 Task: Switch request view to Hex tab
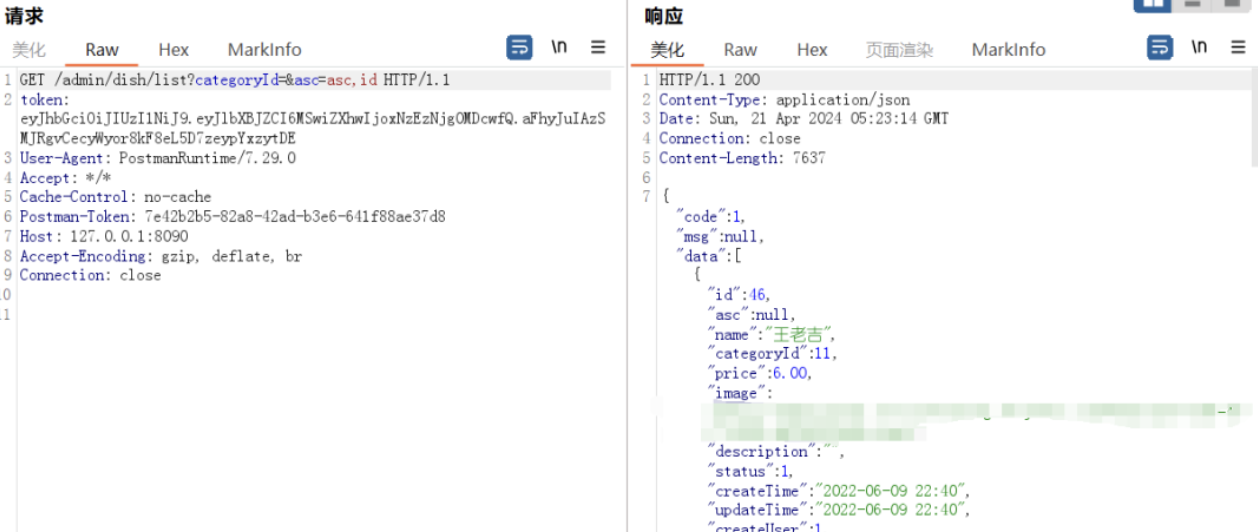point(173,49)
